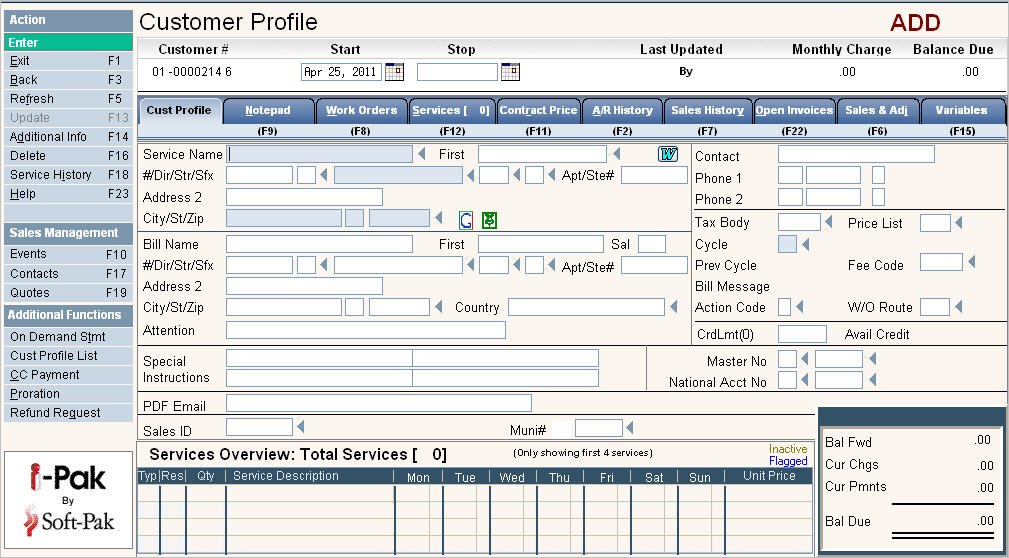Click the green map icon beside City/St/Zip
Screen dimensions: 1009x558
tap(490, 220)
